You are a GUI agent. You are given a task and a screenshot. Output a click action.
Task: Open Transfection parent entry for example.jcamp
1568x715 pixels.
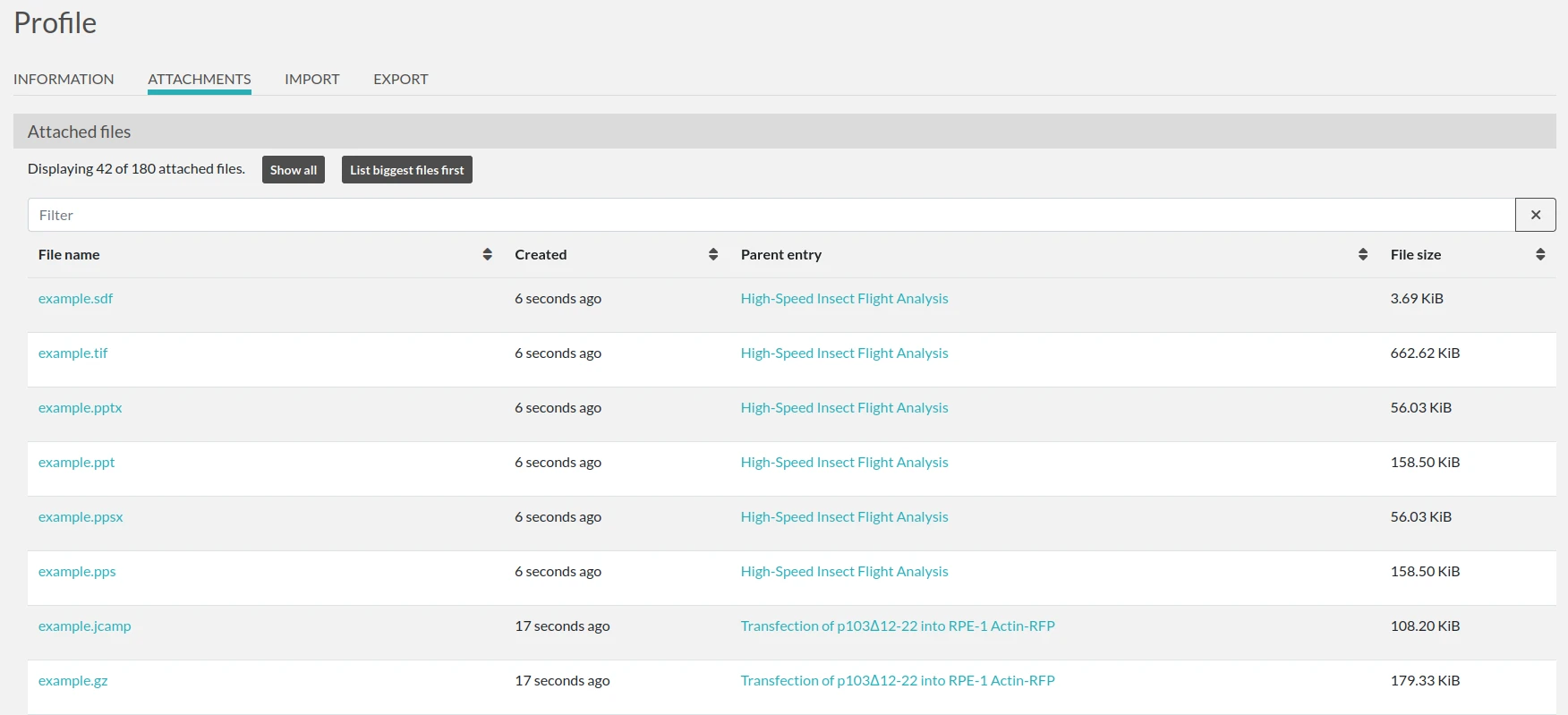pyautogui.click(x=897, y=626)
